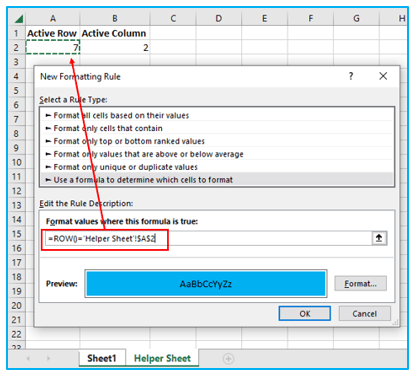
Task: Select 'Format only cells that contain' rule
Action: tap(217, 128)
